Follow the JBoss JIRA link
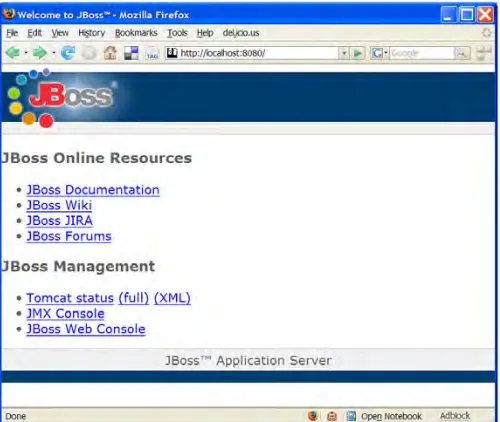The width and height of the screenshot is (500, 422). 60,220
